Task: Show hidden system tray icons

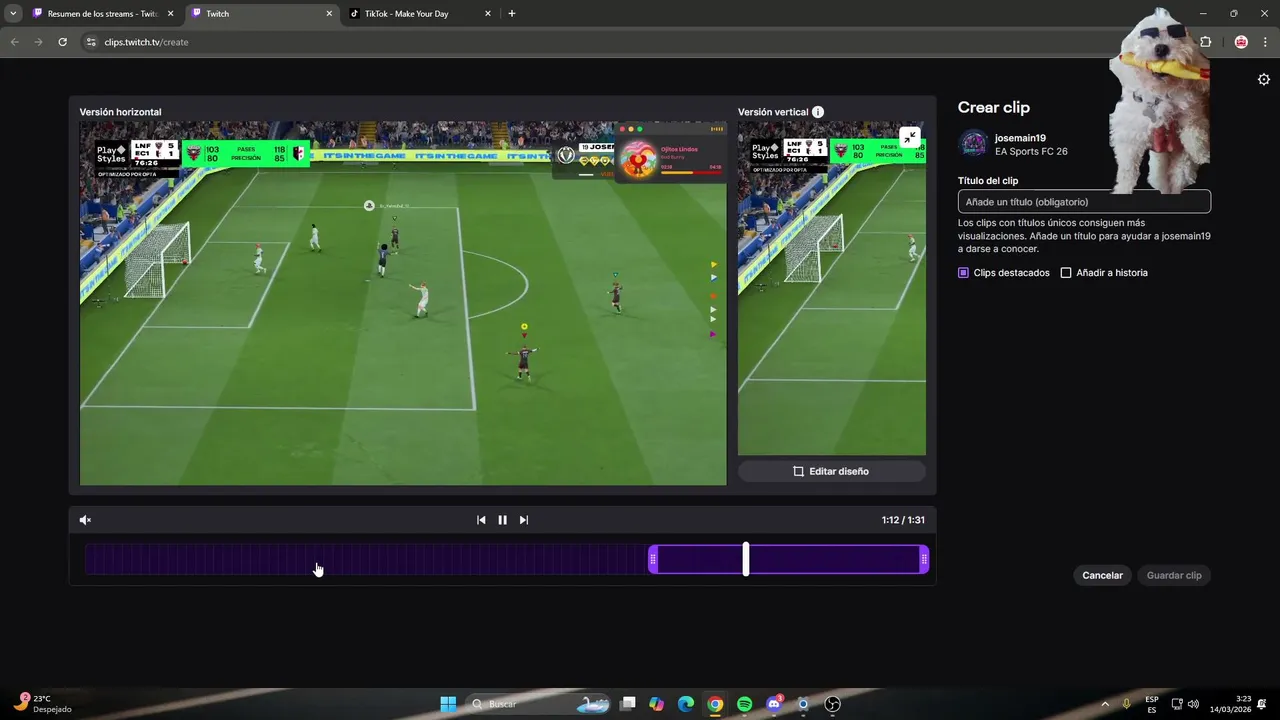Action: (1107, 704)
